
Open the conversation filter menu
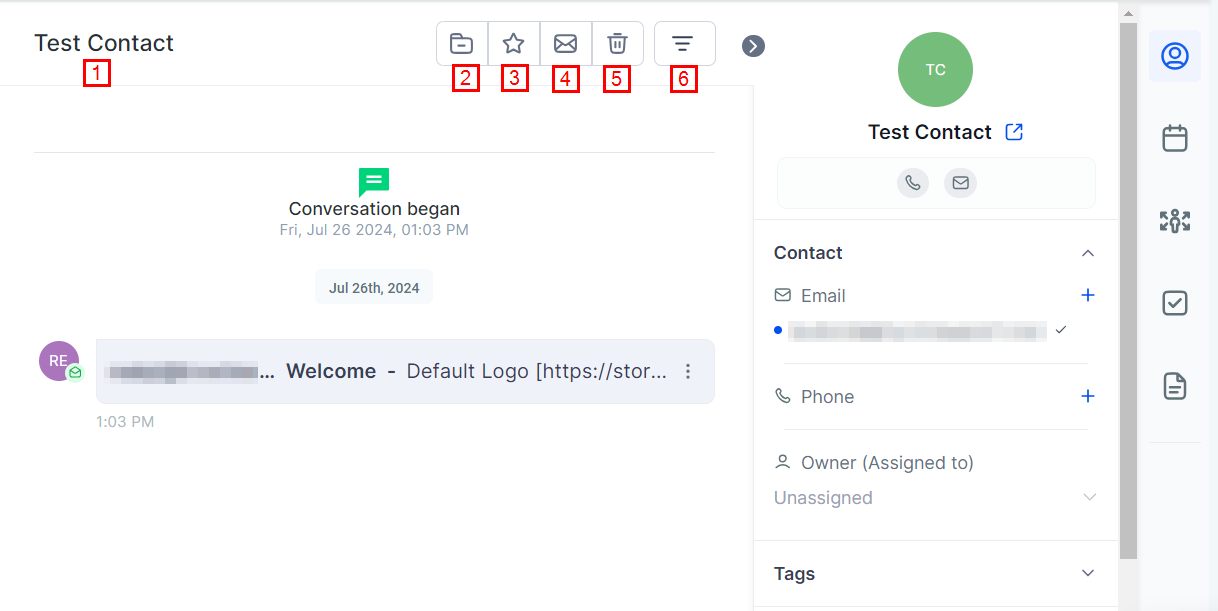(x=683, y=44)
